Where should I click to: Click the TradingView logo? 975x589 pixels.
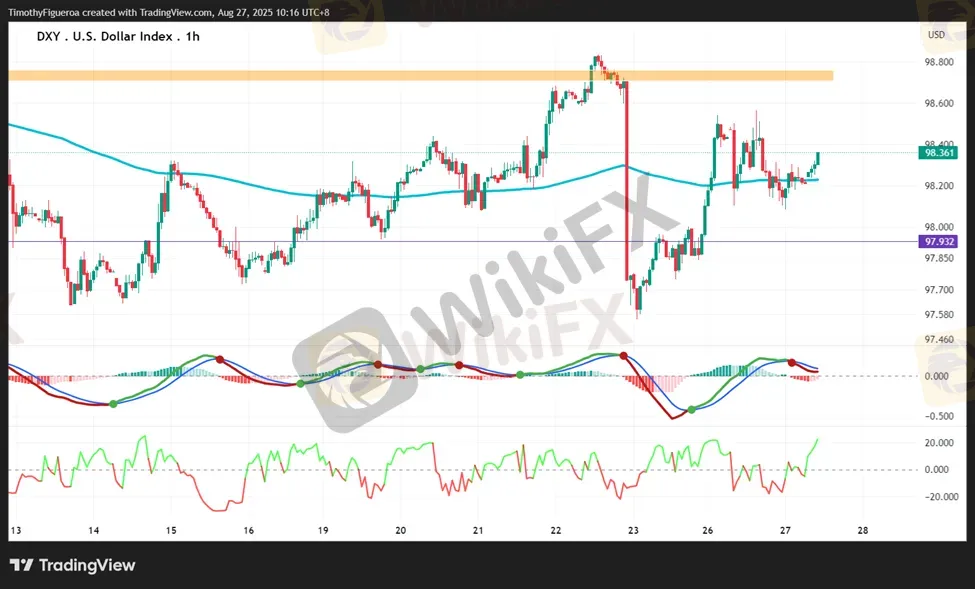[x=73, y=565]
